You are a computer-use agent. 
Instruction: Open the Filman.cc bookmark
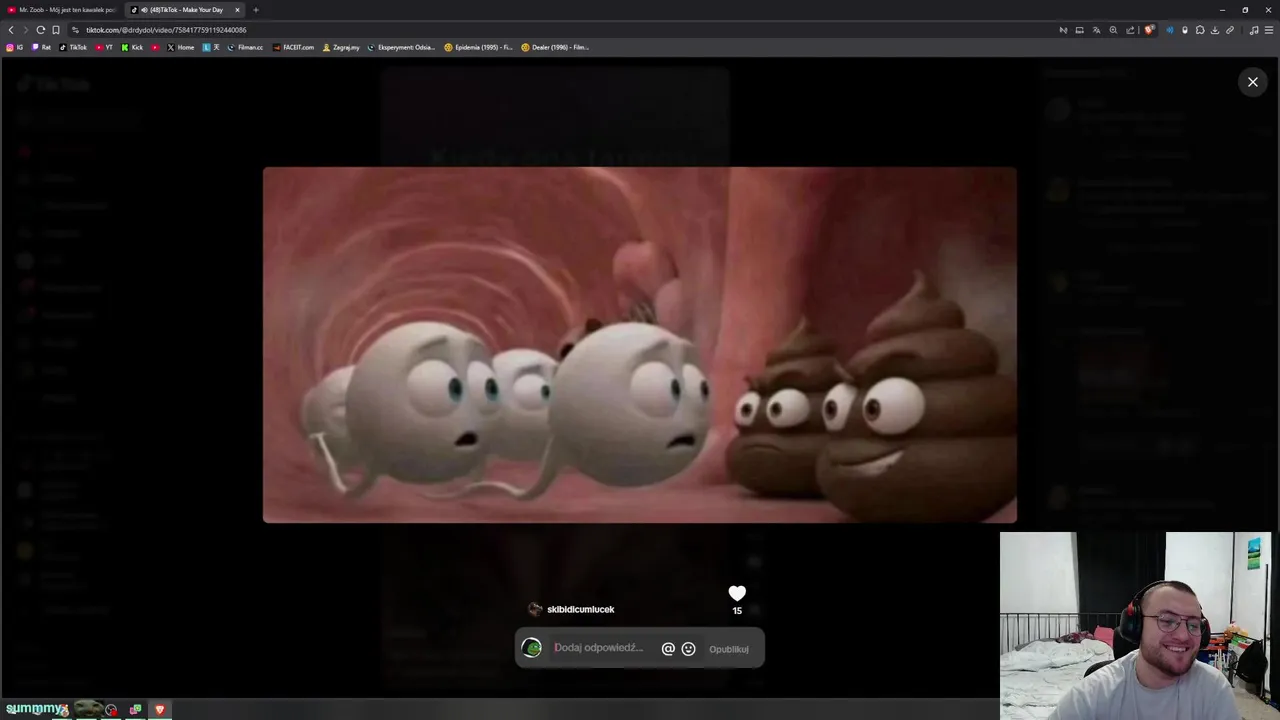click(245, 47)
